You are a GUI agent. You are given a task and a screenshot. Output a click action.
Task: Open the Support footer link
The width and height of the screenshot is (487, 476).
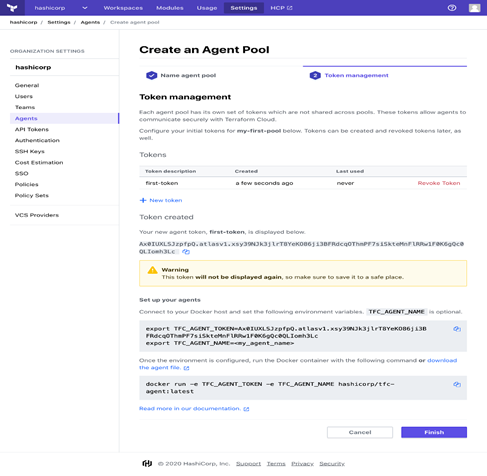click(x=248, y=464)
